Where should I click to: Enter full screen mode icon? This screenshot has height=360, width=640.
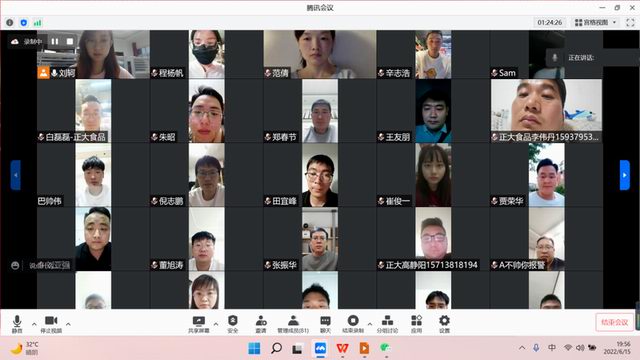tap(630, 22)
